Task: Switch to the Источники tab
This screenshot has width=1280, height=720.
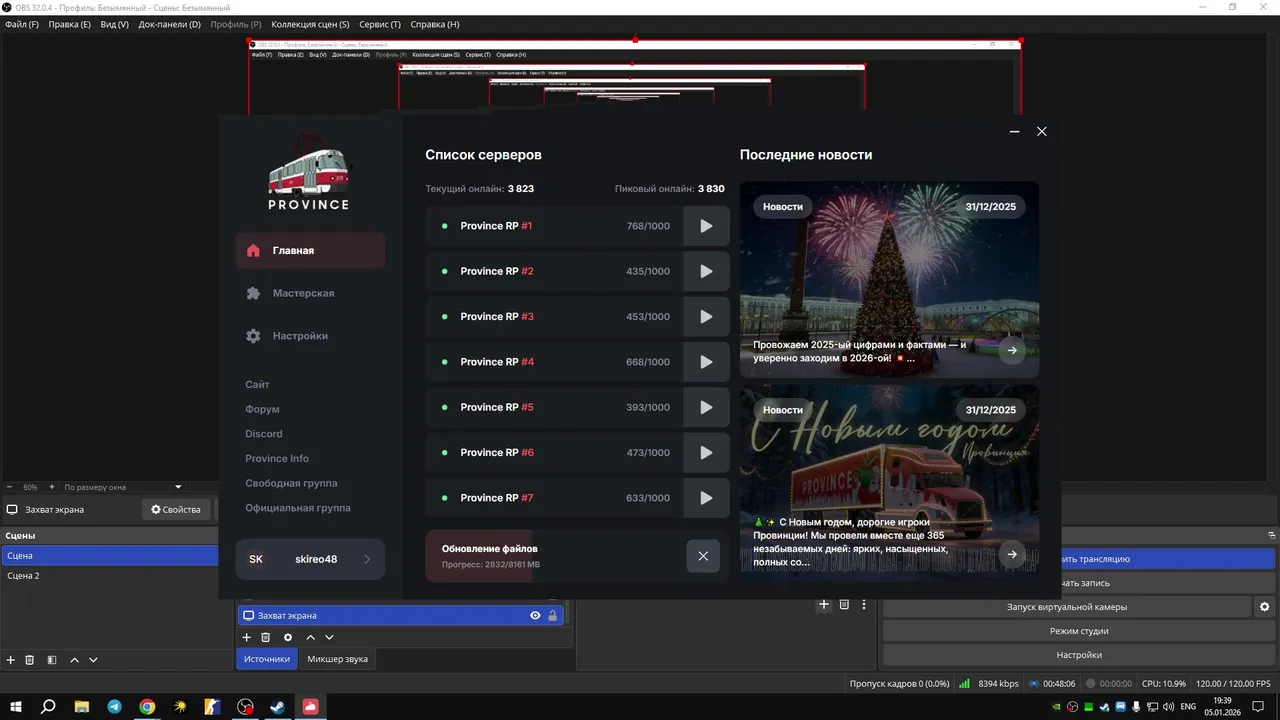Action: pyautogui.click(x=267, y=659)
